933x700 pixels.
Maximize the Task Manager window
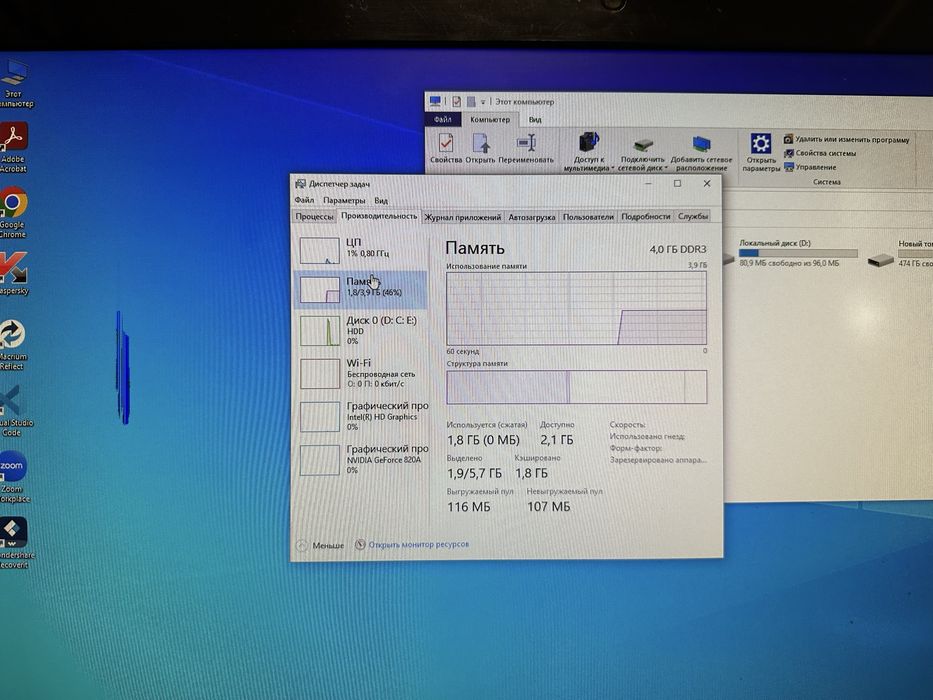677,183
